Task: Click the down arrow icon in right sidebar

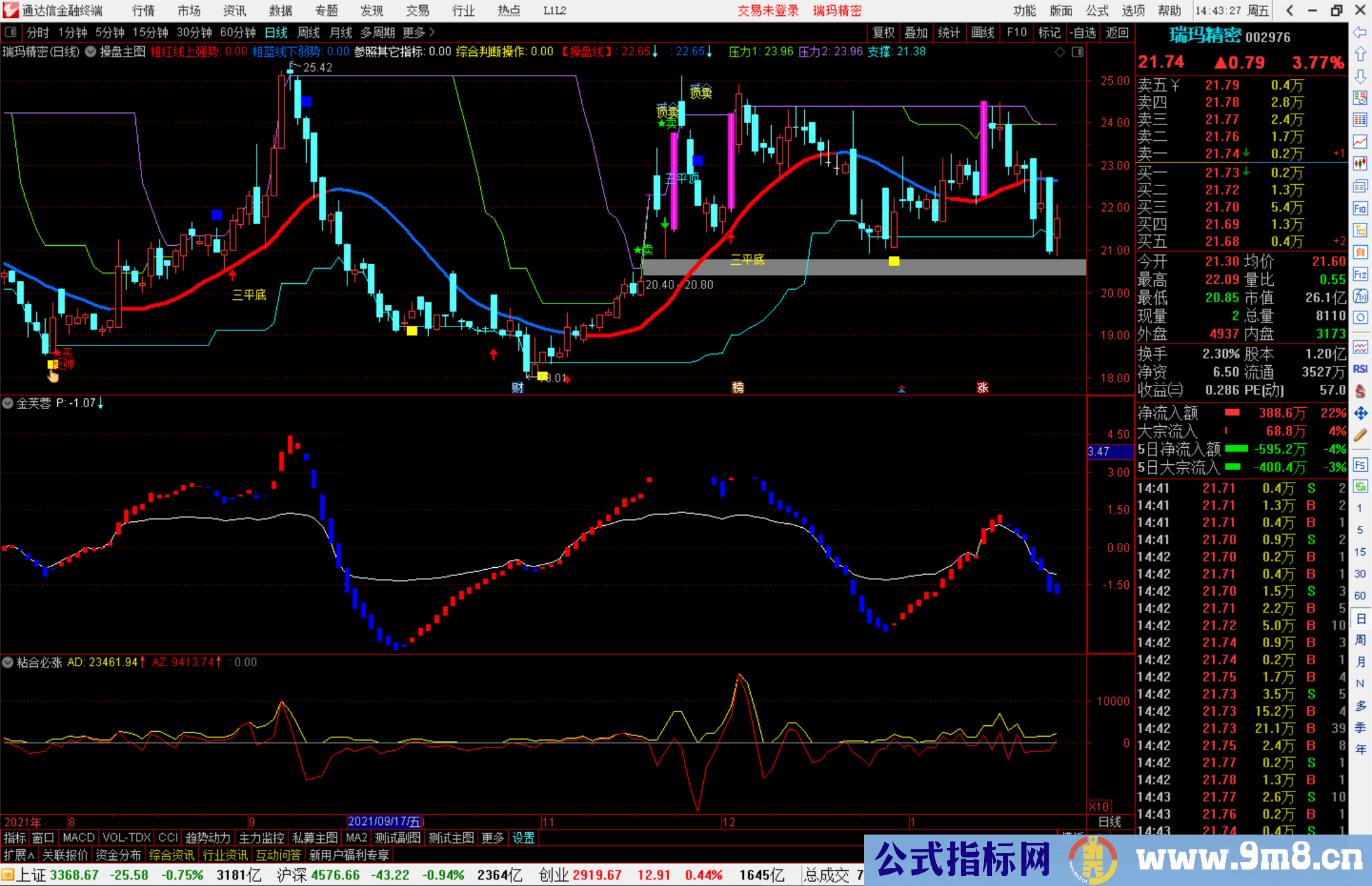Action: pos(1360,76)
